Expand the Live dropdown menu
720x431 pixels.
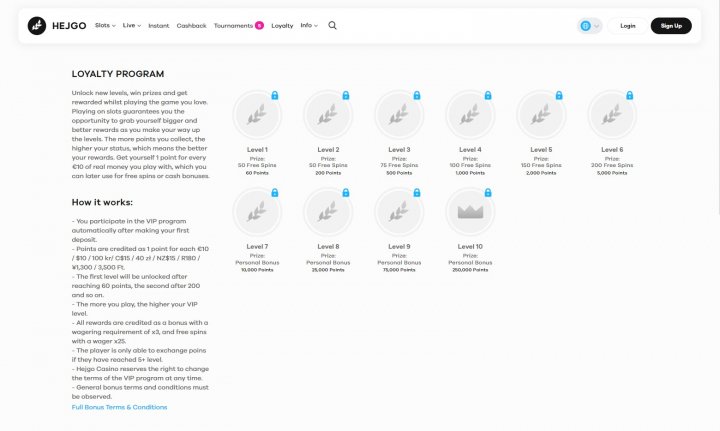pos(132,26)
